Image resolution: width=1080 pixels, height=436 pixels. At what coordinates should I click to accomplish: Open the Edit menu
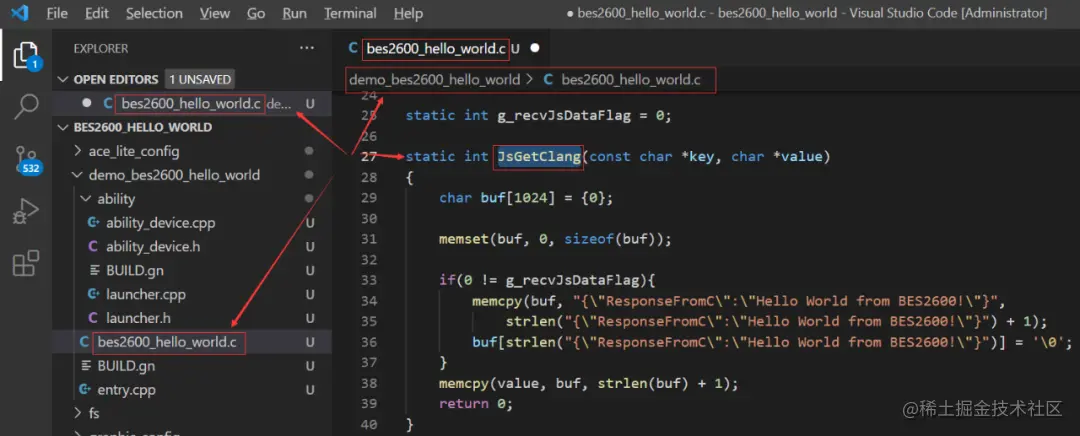click(97, 13)
